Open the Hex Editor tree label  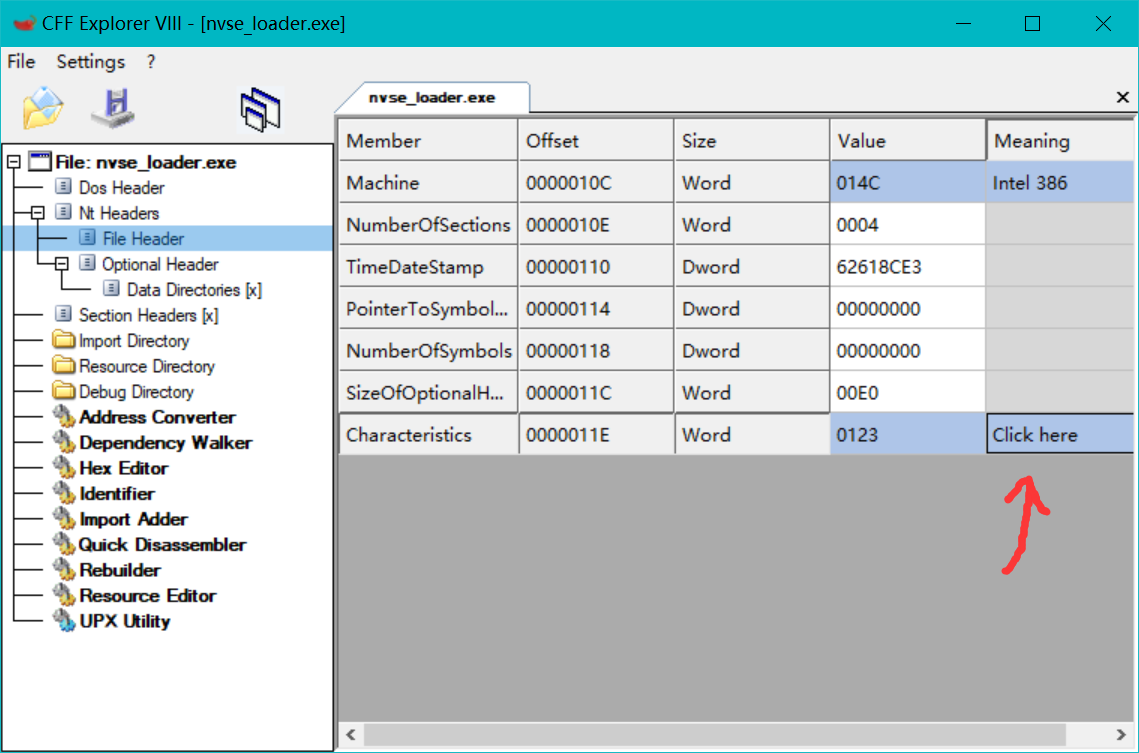[x=123, y=468]
